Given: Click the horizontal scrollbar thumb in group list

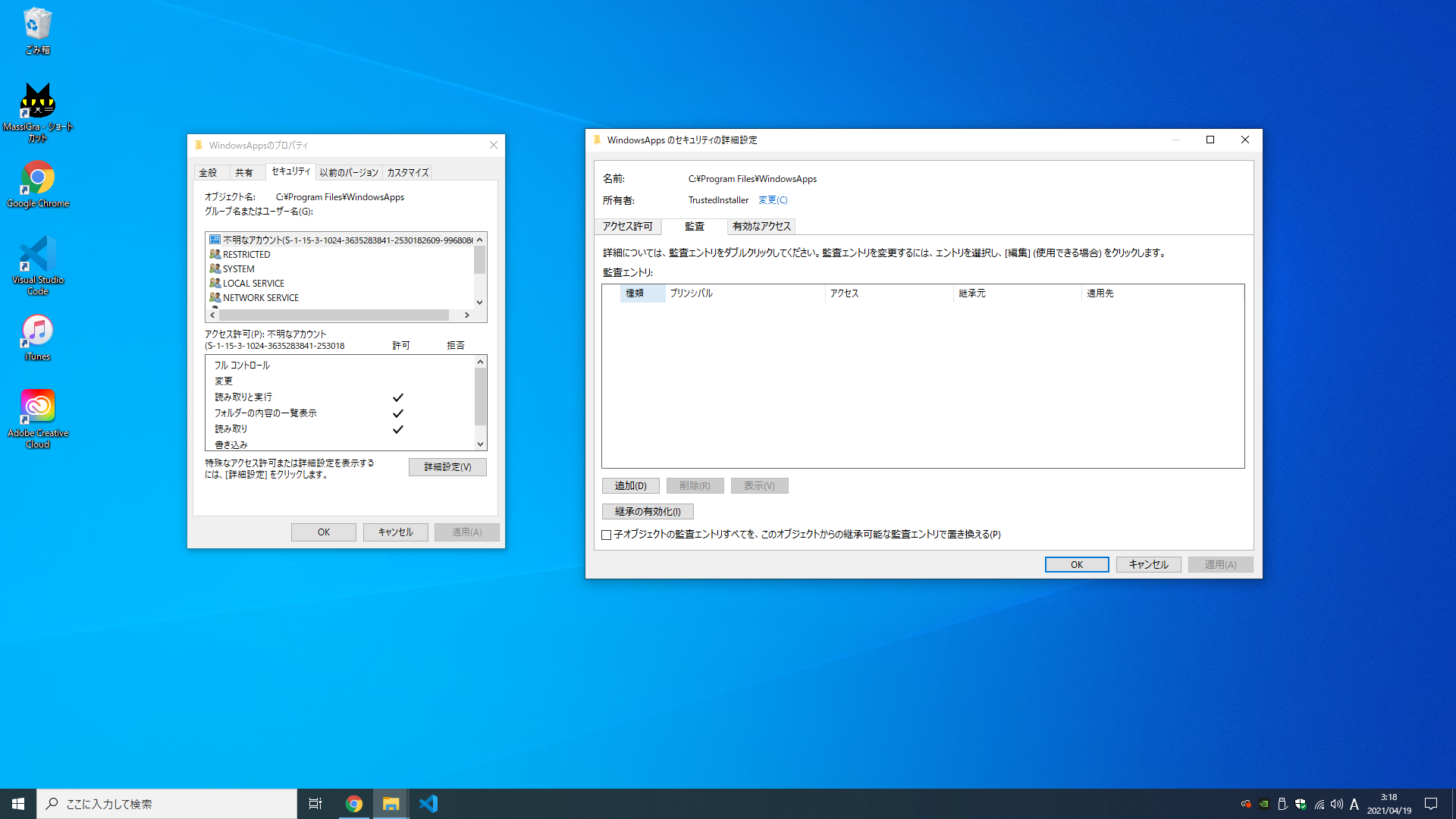Looking at the screenshot, I should pyautogui.click(x=334, y=315).
